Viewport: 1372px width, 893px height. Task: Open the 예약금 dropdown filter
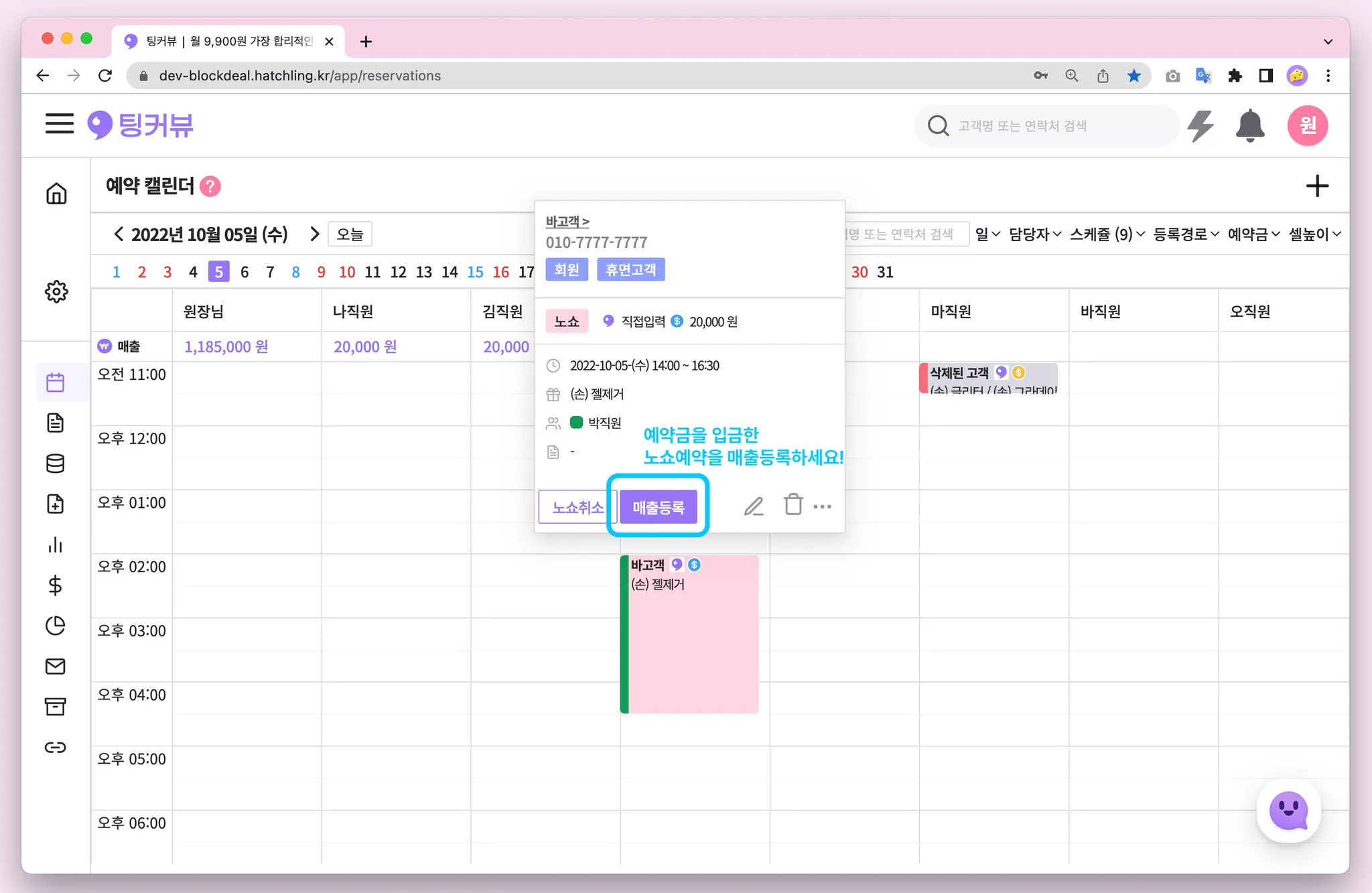[x=1253, y=234]
